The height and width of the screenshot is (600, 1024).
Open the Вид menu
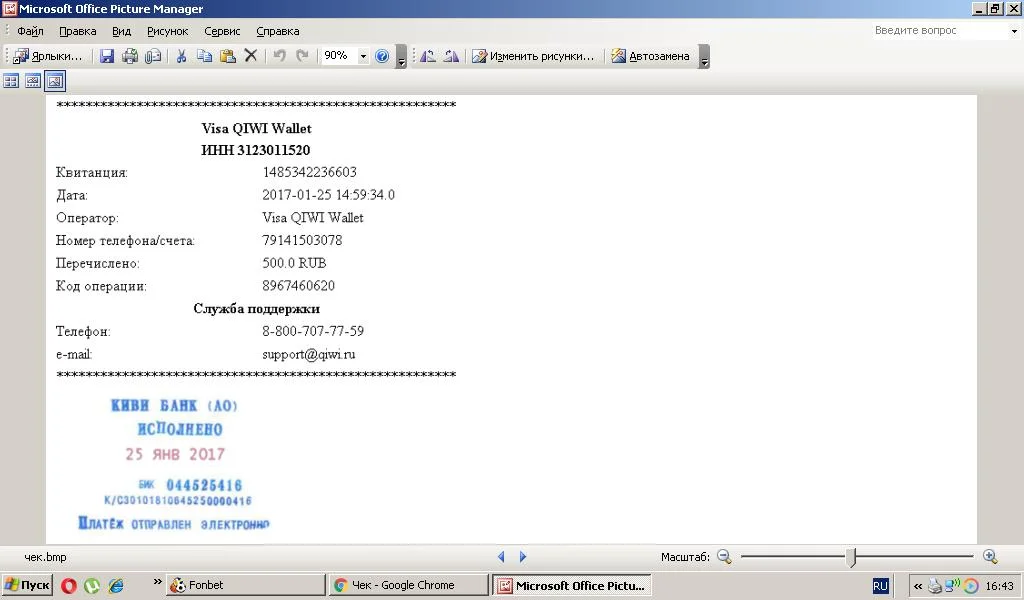121,31
